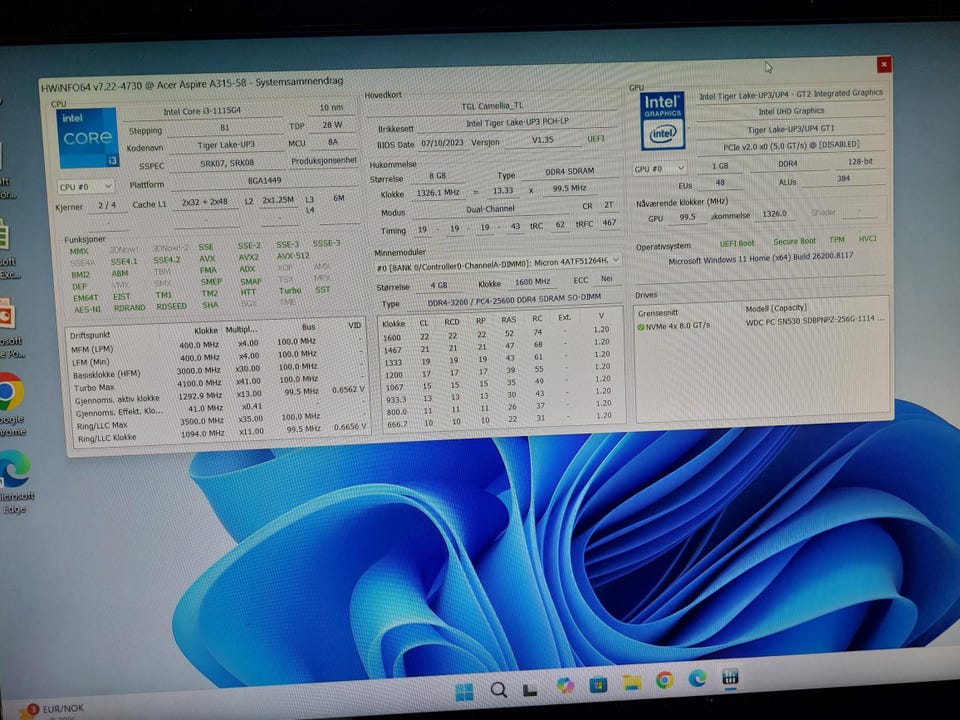This screenshot has height=720, width=960.
Task: Click the RDSEED feature flag
Action: point(171,306)
